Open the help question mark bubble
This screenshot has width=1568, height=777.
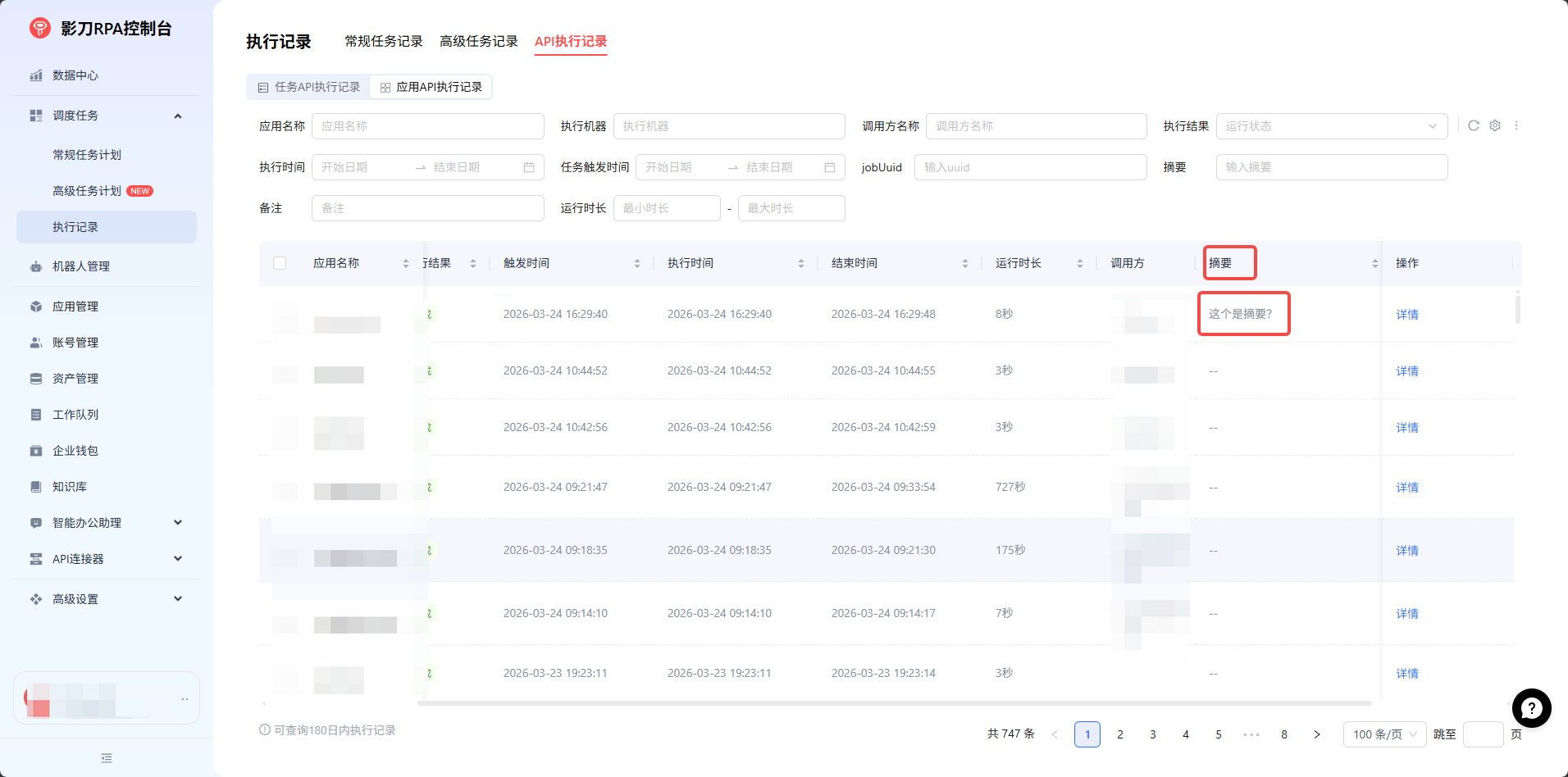click(x=1531, y=708)
